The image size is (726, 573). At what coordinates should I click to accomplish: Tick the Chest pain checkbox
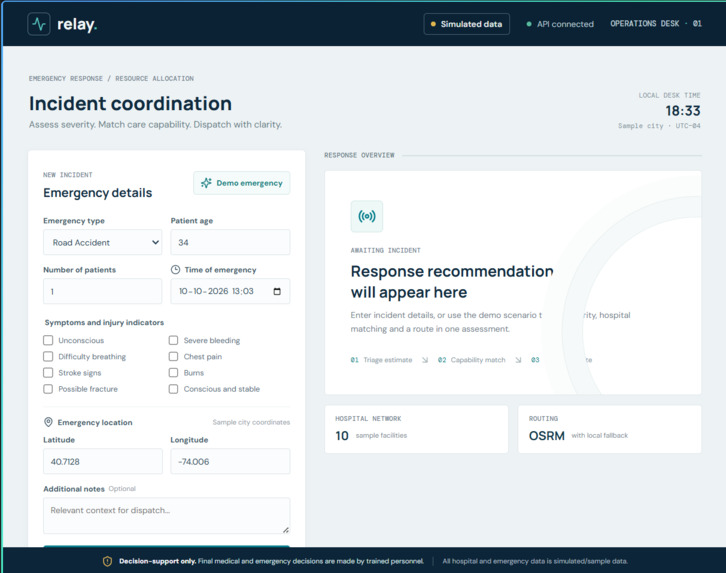tap(173, 356)
